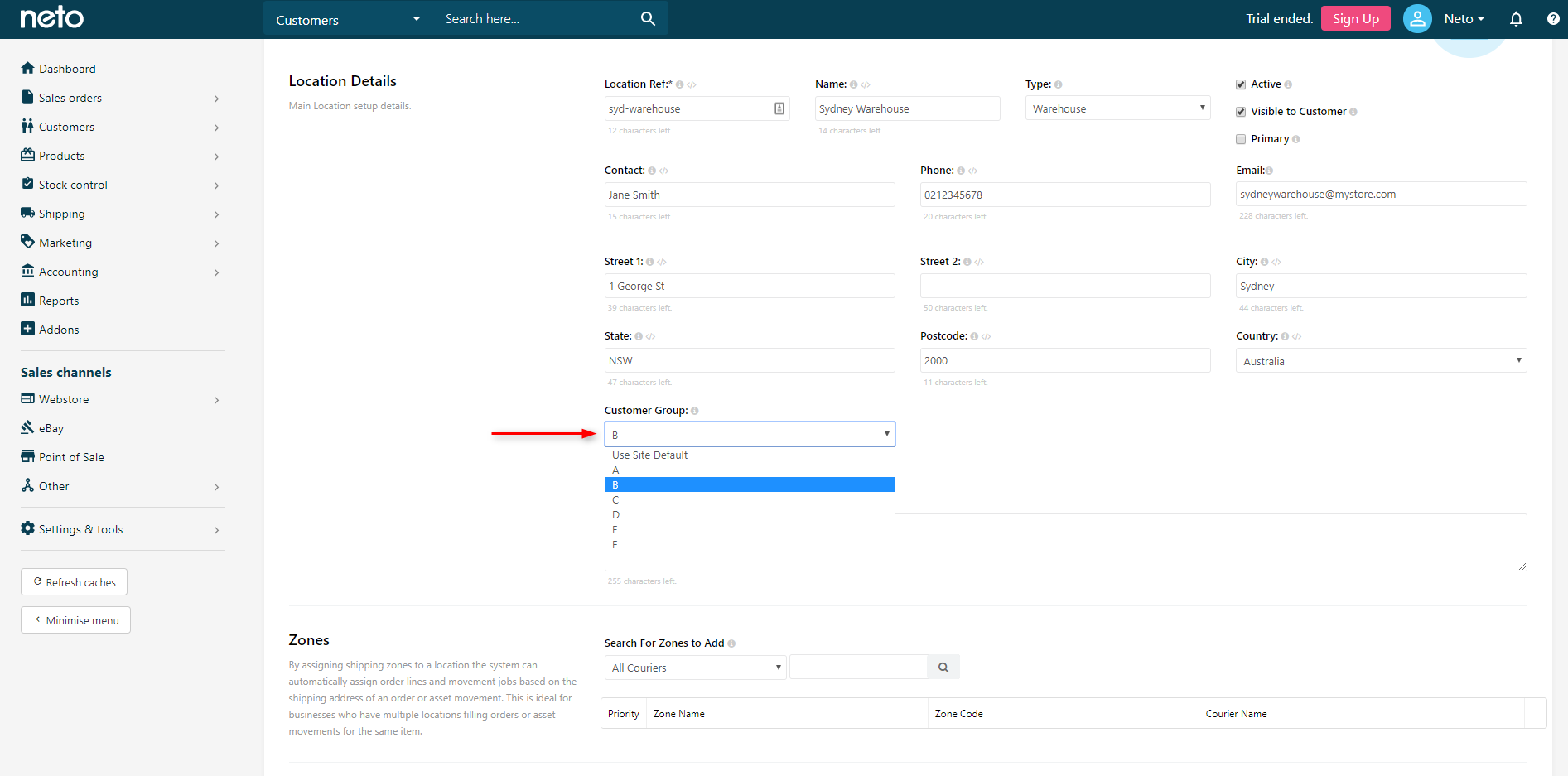The image size is (1568, 776).
Task: Click the Other sales channels icon
Action: pyautogui.click(x=28, y=485)
